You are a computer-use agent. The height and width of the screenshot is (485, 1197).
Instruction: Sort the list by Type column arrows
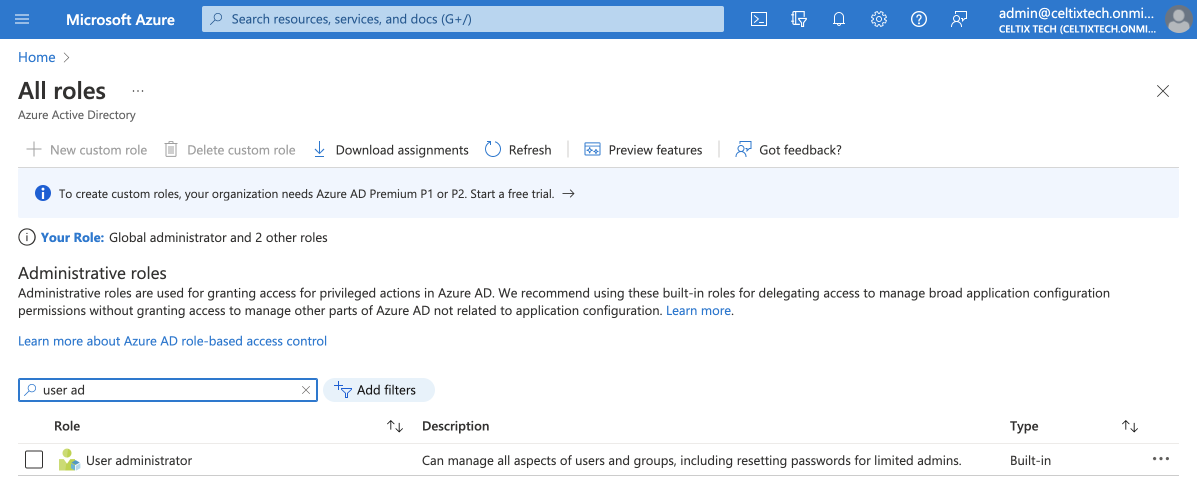[x=1130, y=426]
